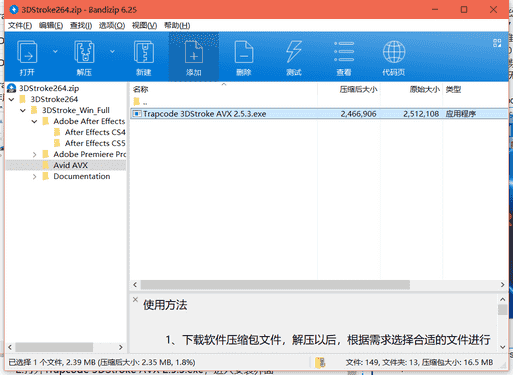Close the 使用方法 comment pane

pos(135,299)
